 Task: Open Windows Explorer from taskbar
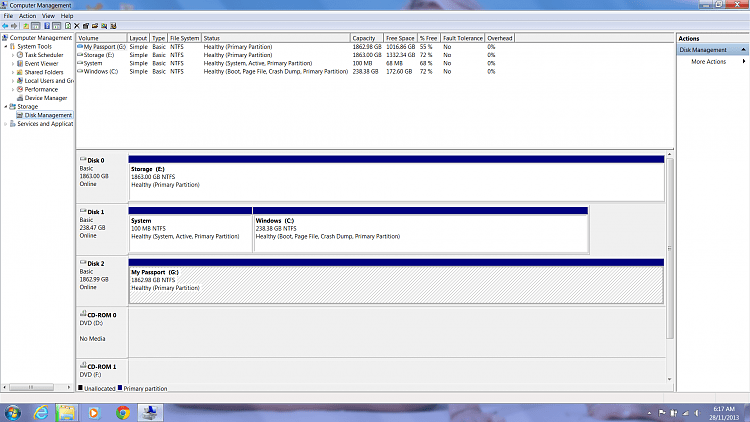(66, 412)
